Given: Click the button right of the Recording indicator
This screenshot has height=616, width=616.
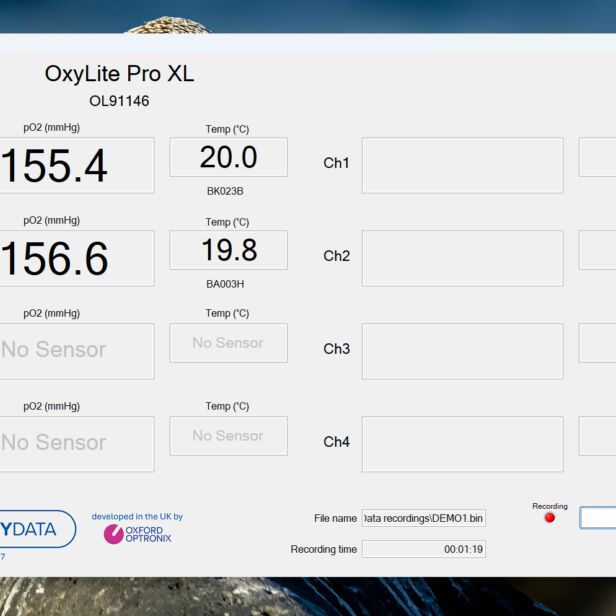Looking at the screenshot, I should click(598, 518).
